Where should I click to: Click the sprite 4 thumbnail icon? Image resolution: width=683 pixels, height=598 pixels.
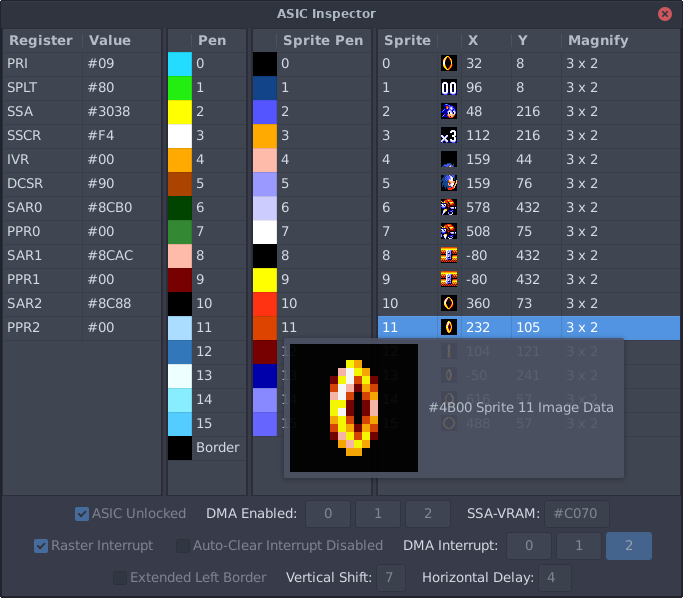click(x=449, y=159)
